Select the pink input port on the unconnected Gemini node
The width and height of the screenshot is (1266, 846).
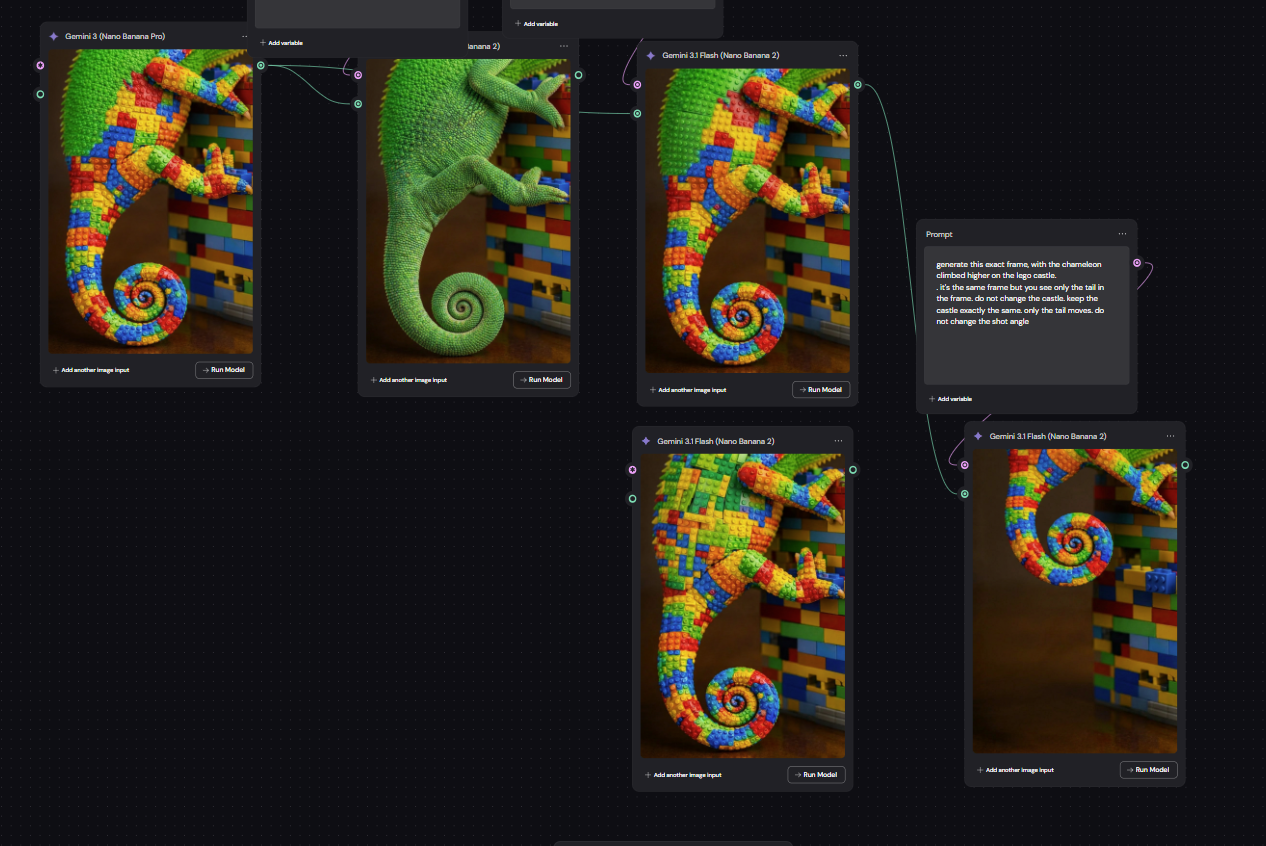tap(632, 470)
